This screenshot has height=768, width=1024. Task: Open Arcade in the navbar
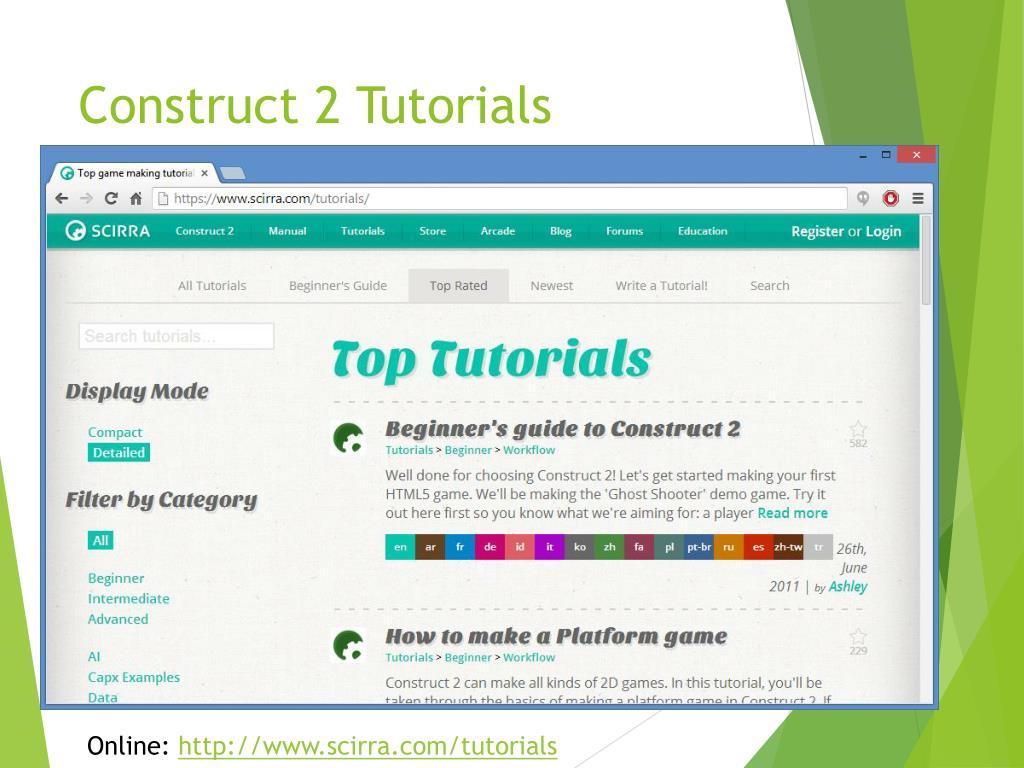point(498,231)
